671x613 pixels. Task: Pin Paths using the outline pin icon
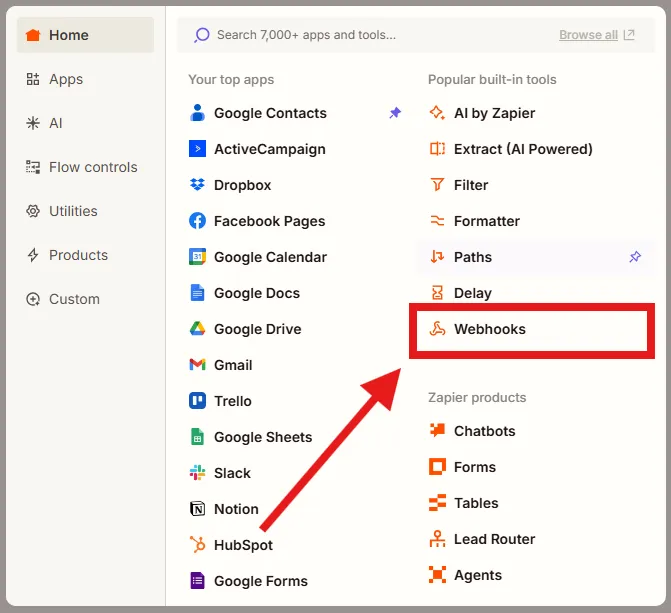635,257
